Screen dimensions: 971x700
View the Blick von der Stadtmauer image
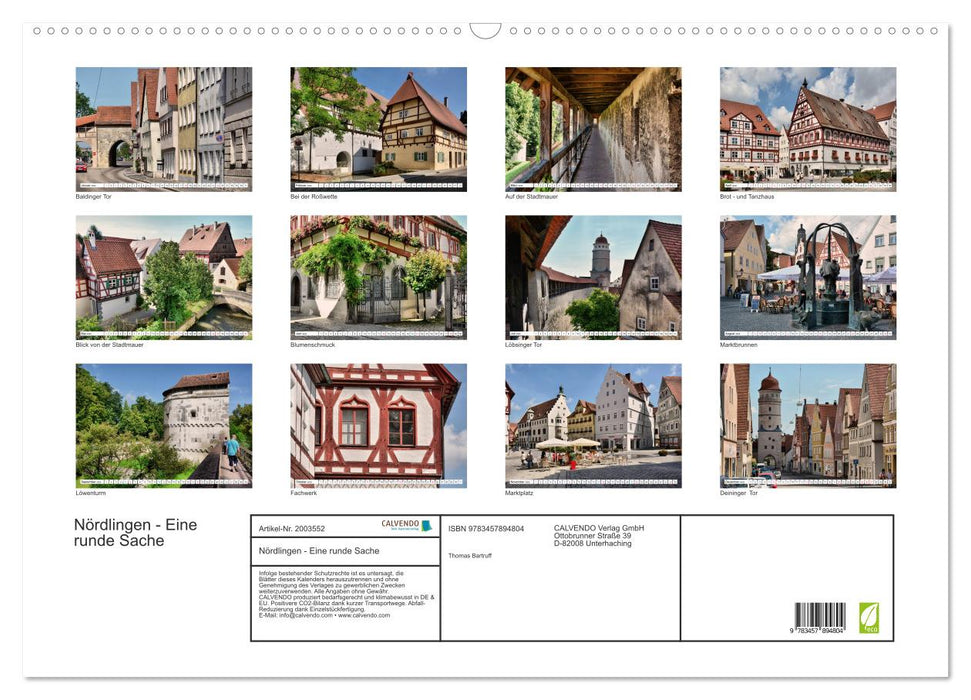pos(163,277)
